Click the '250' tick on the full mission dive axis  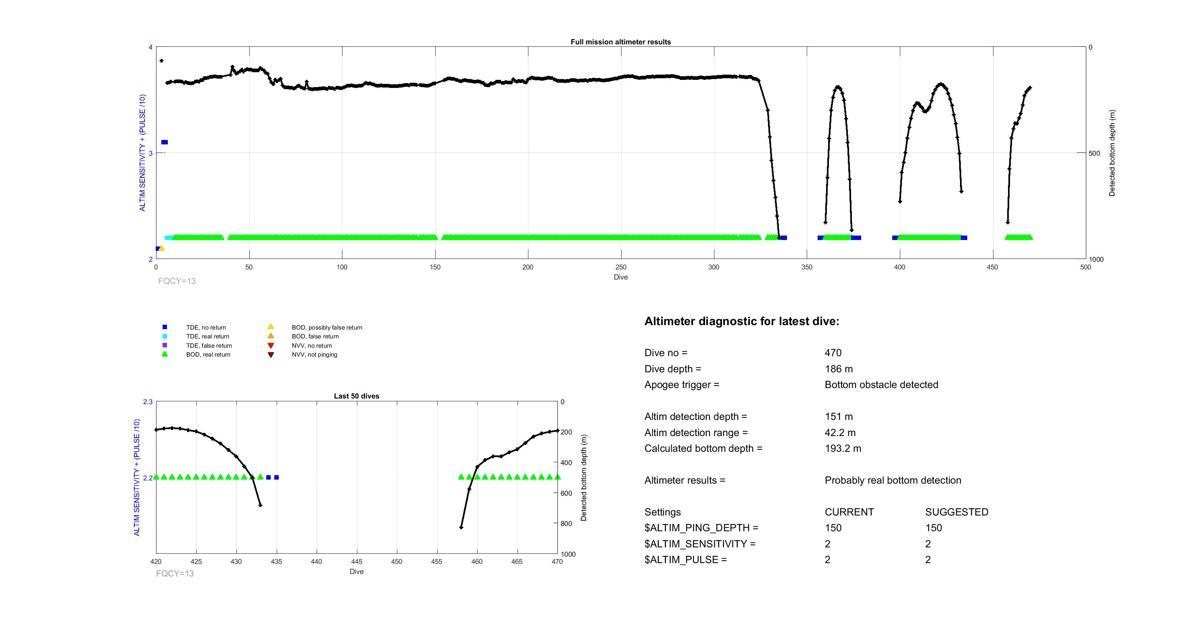[x=621, y=267]
